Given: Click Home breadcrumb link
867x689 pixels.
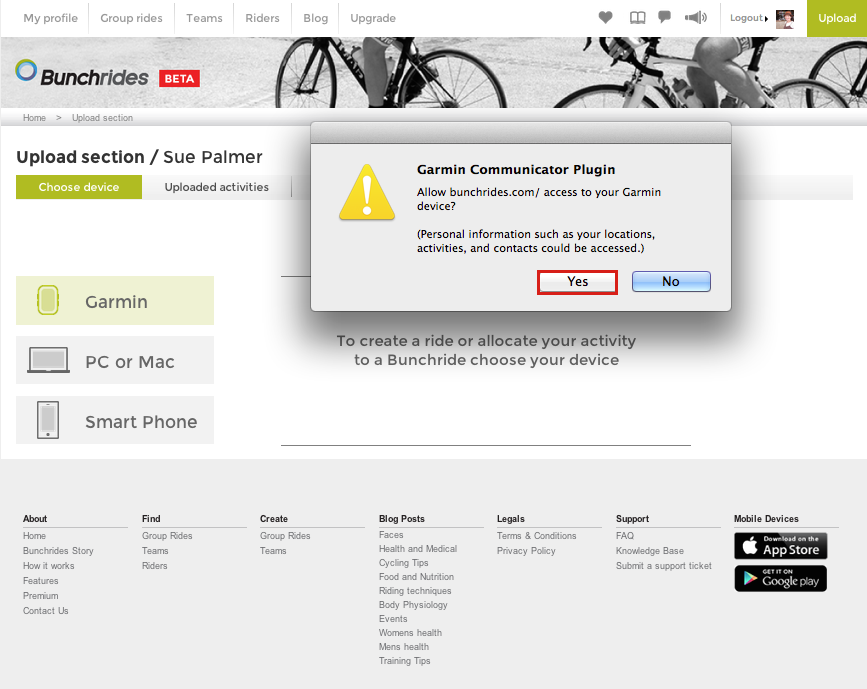Looking at the screenshot, I should pyautogui.click(x=34, y=118).
